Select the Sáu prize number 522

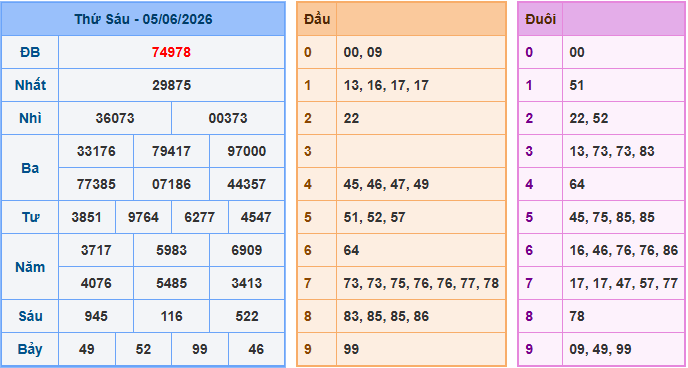click(x=247, y=316)
